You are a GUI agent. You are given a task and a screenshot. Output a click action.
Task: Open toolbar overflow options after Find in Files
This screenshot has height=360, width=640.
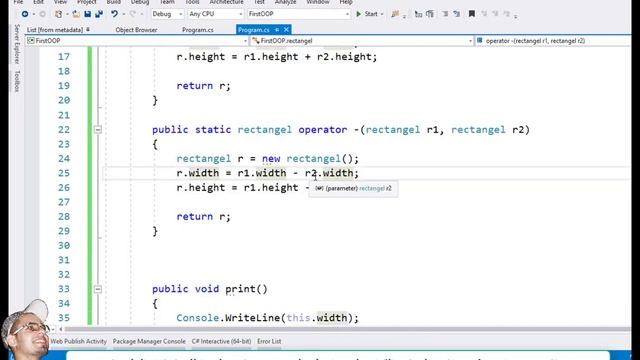click(404, 16)
